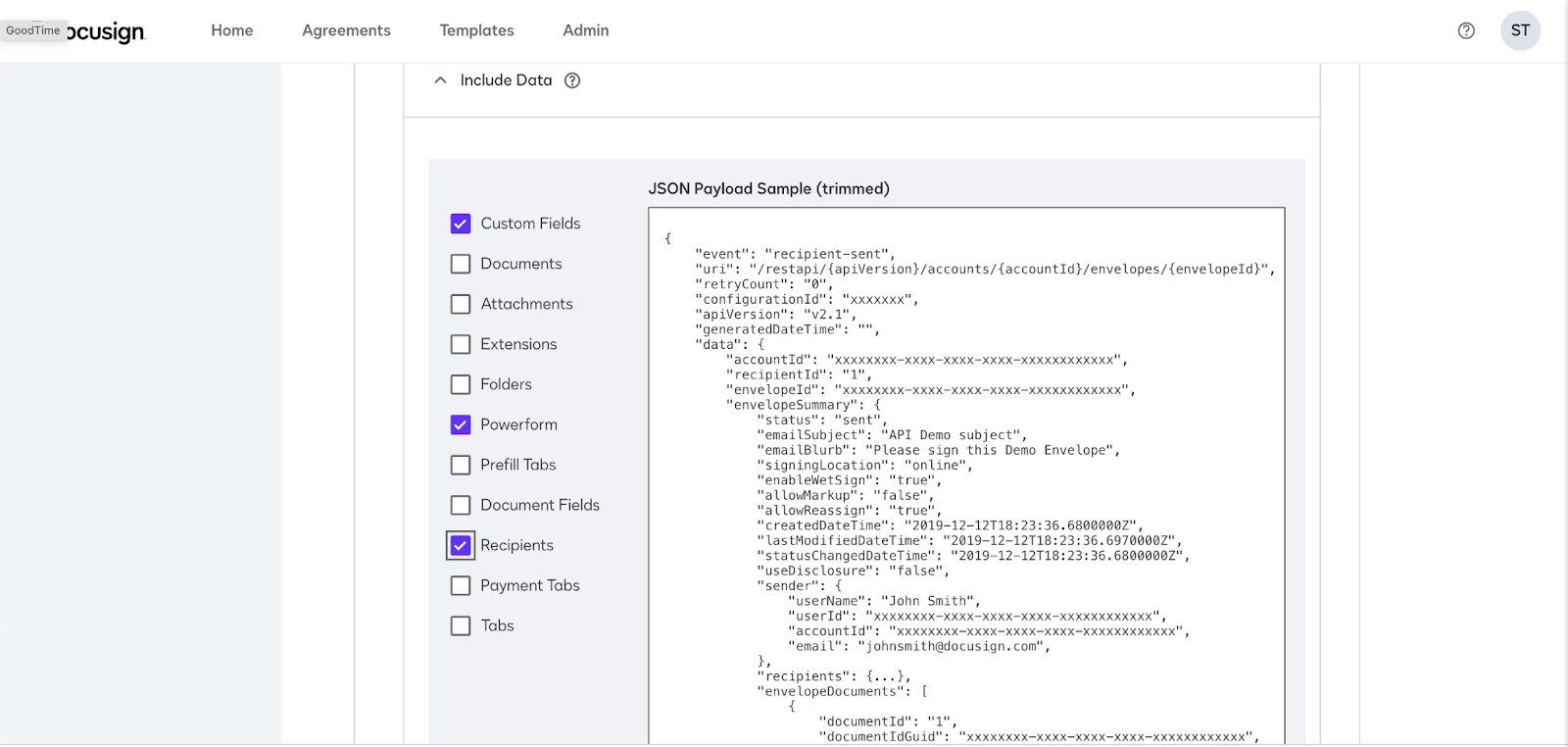Open the ST user profile avatar
Screen dimensions: 1568x747
pyautogui.click(x=1520, y=30)
